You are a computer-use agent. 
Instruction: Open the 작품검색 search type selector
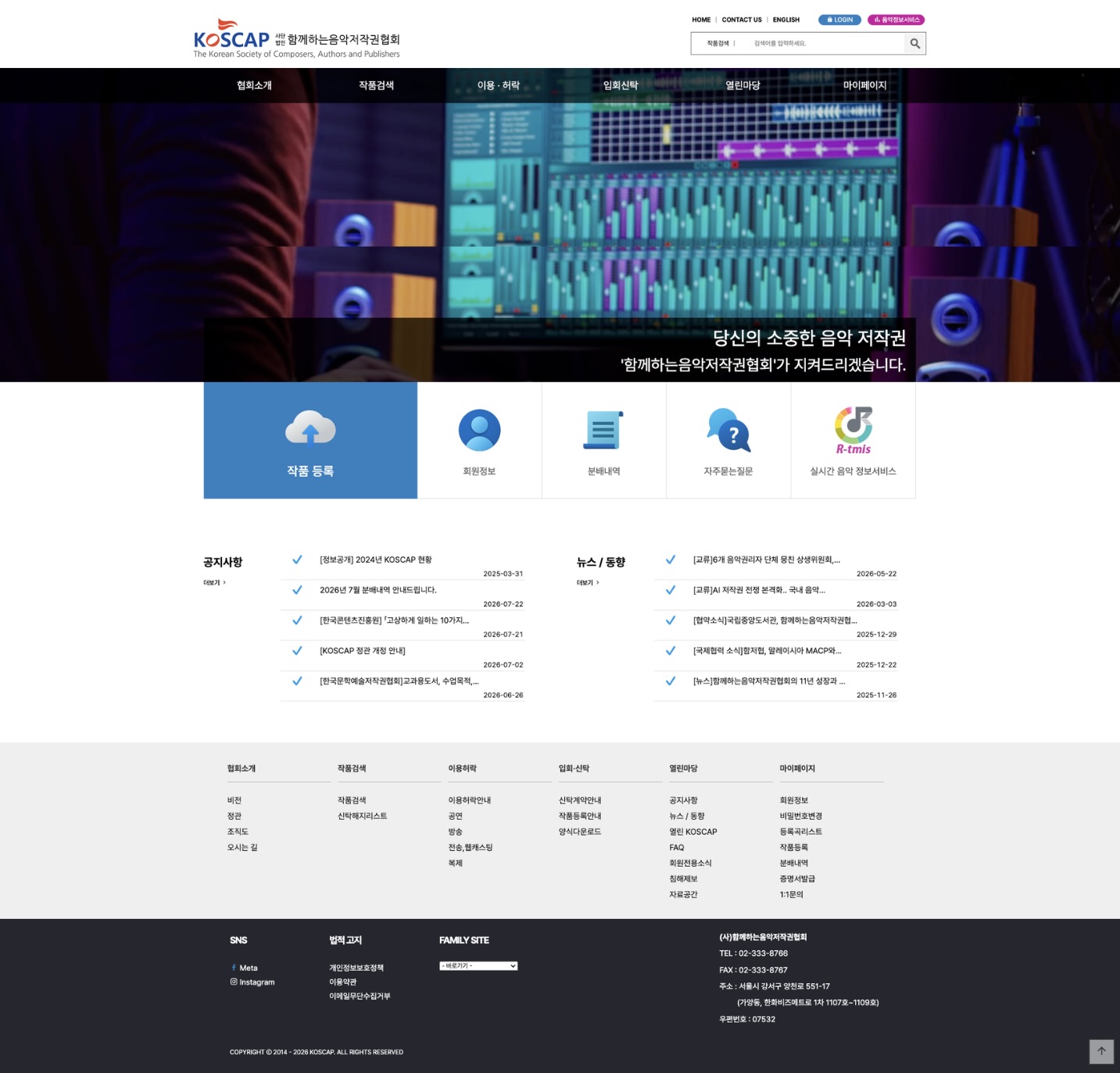click(718, 44)
